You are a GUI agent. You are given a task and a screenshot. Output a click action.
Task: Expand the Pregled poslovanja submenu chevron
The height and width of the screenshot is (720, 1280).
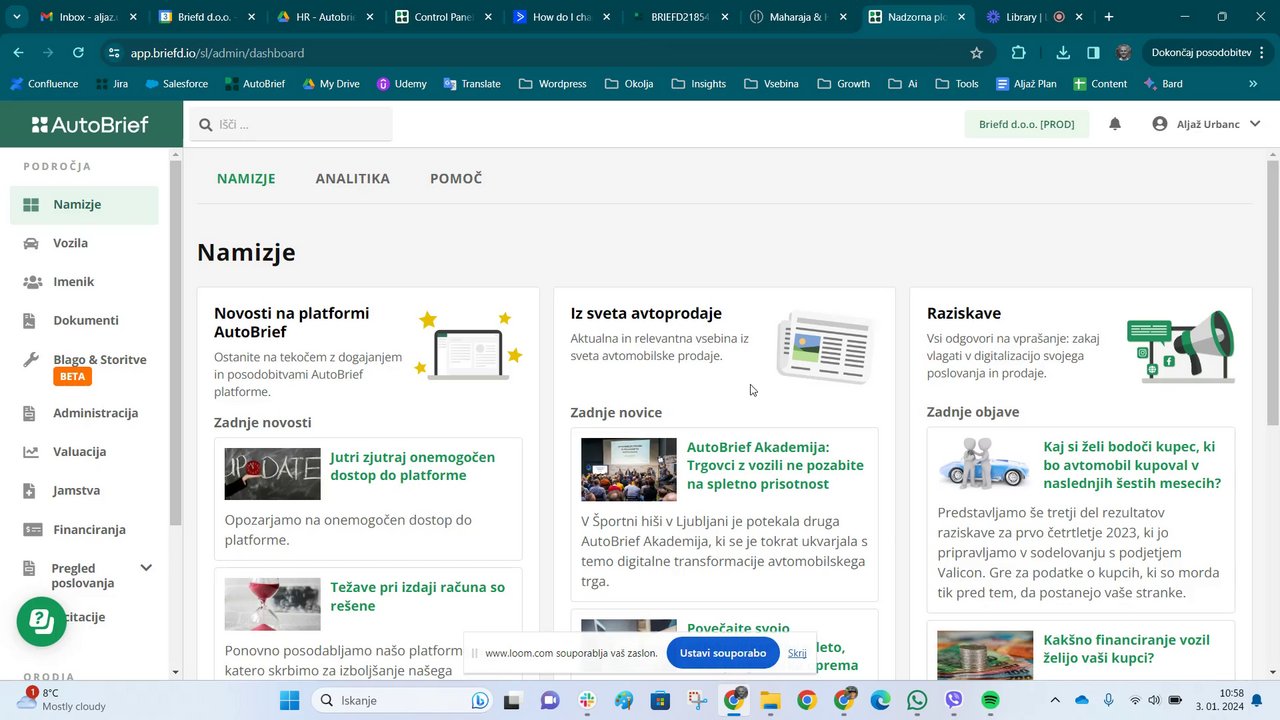(x=146, y=568)
